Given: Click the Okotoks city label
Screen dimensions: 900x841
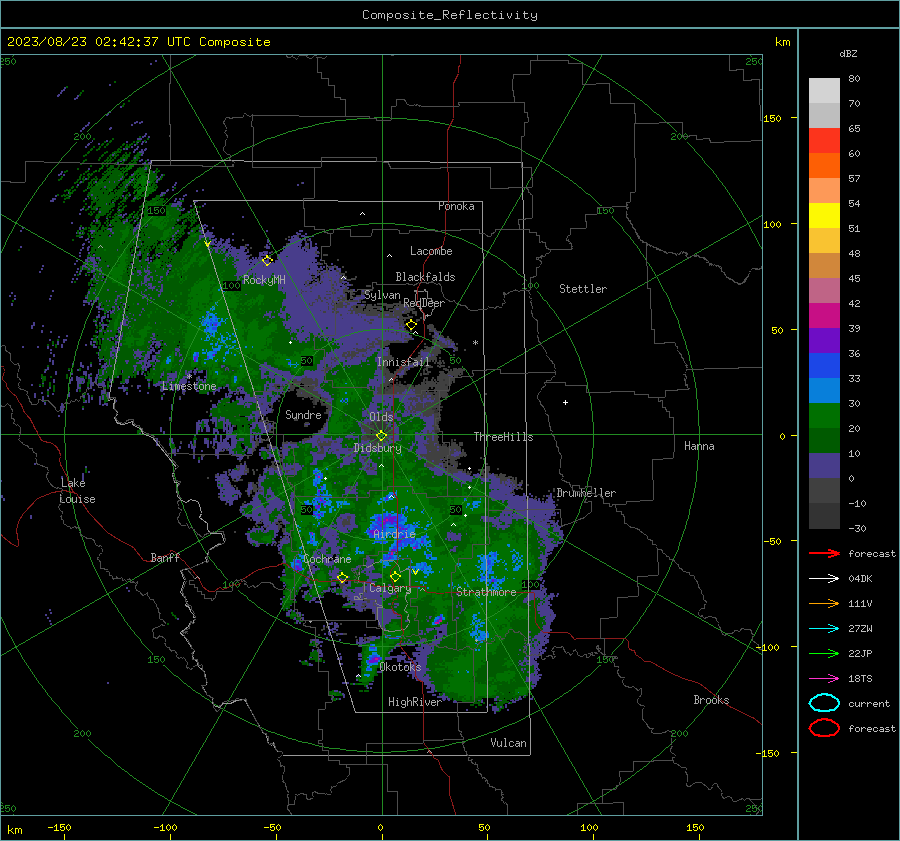Looking at the screenshot, I should 400,667.
